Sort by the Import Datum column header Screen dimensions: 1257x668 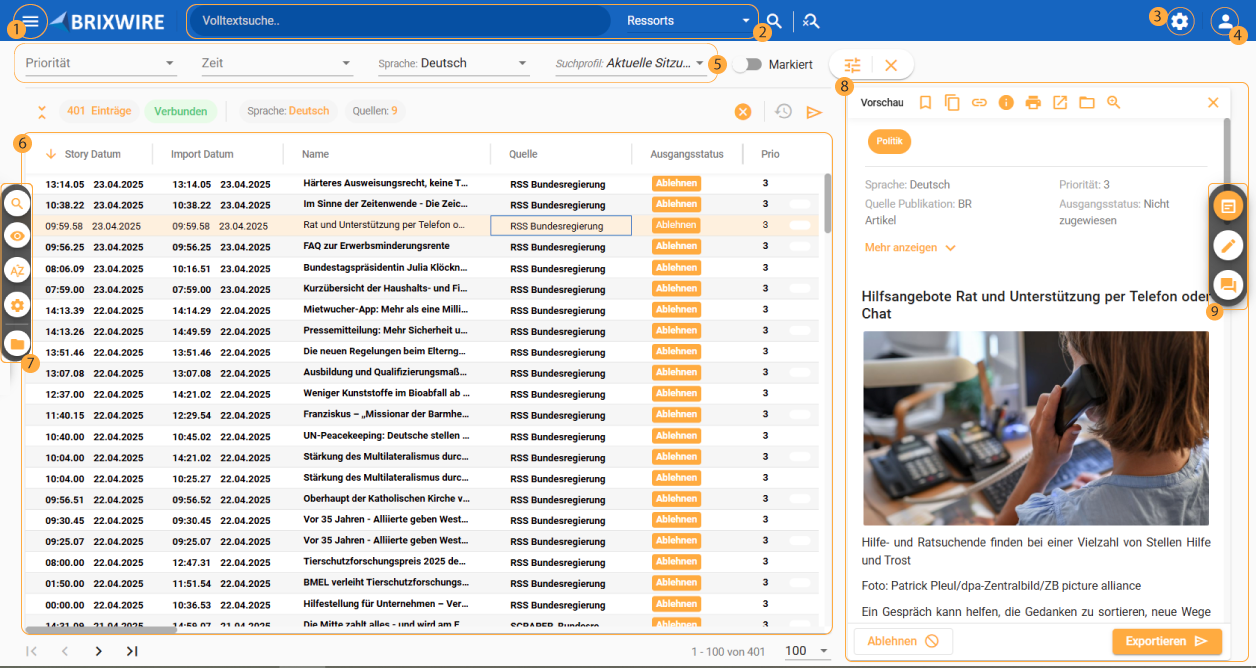point(202,154)
